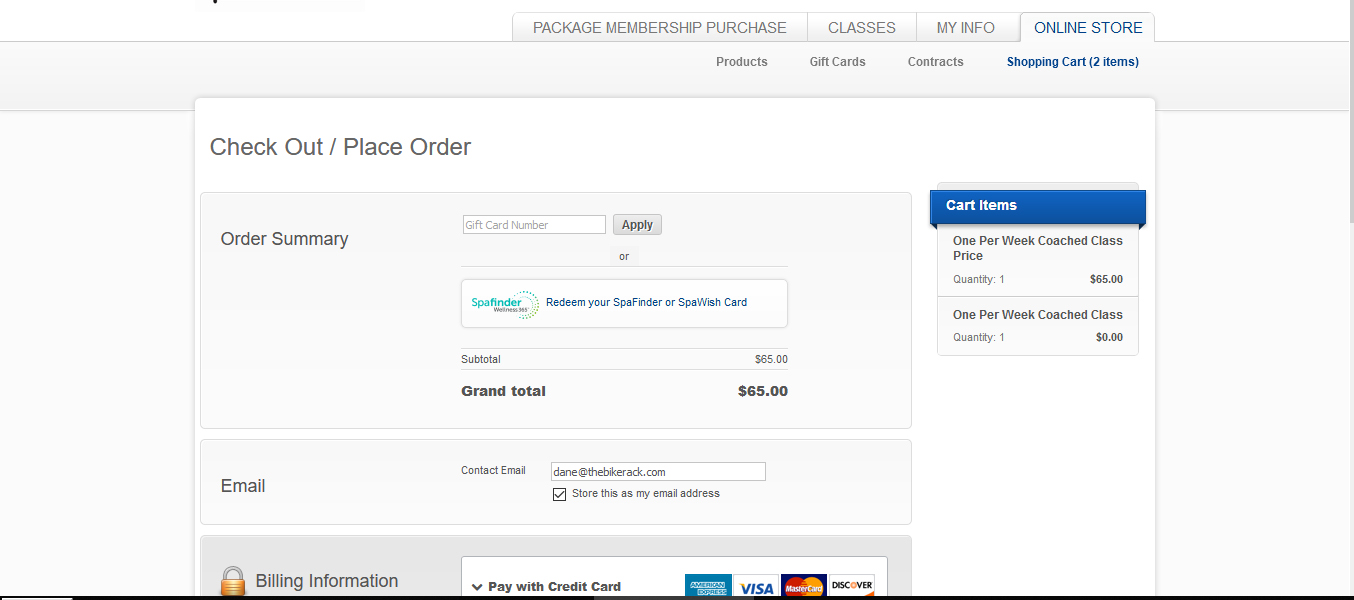Click the Visa card icon
This screenshot has width=1354, height=600.
tap(756, 586)
